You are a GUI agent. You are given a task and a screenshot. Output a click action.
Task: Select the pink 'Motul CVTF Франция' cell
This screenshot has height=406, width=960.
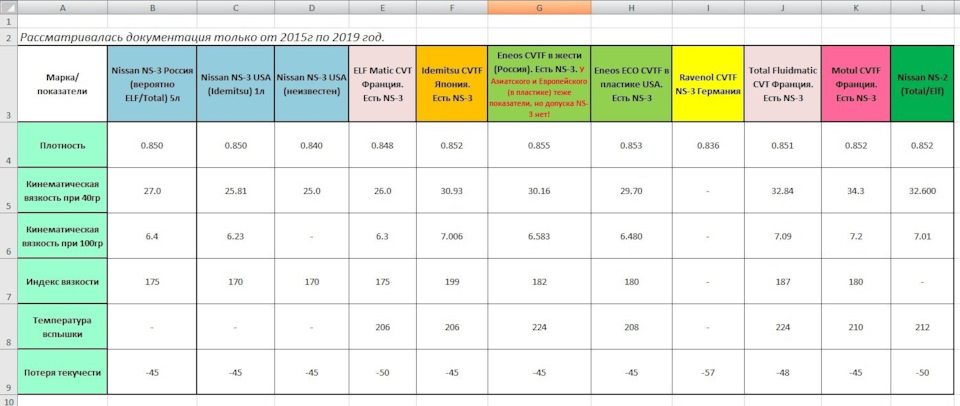point(855,84)
